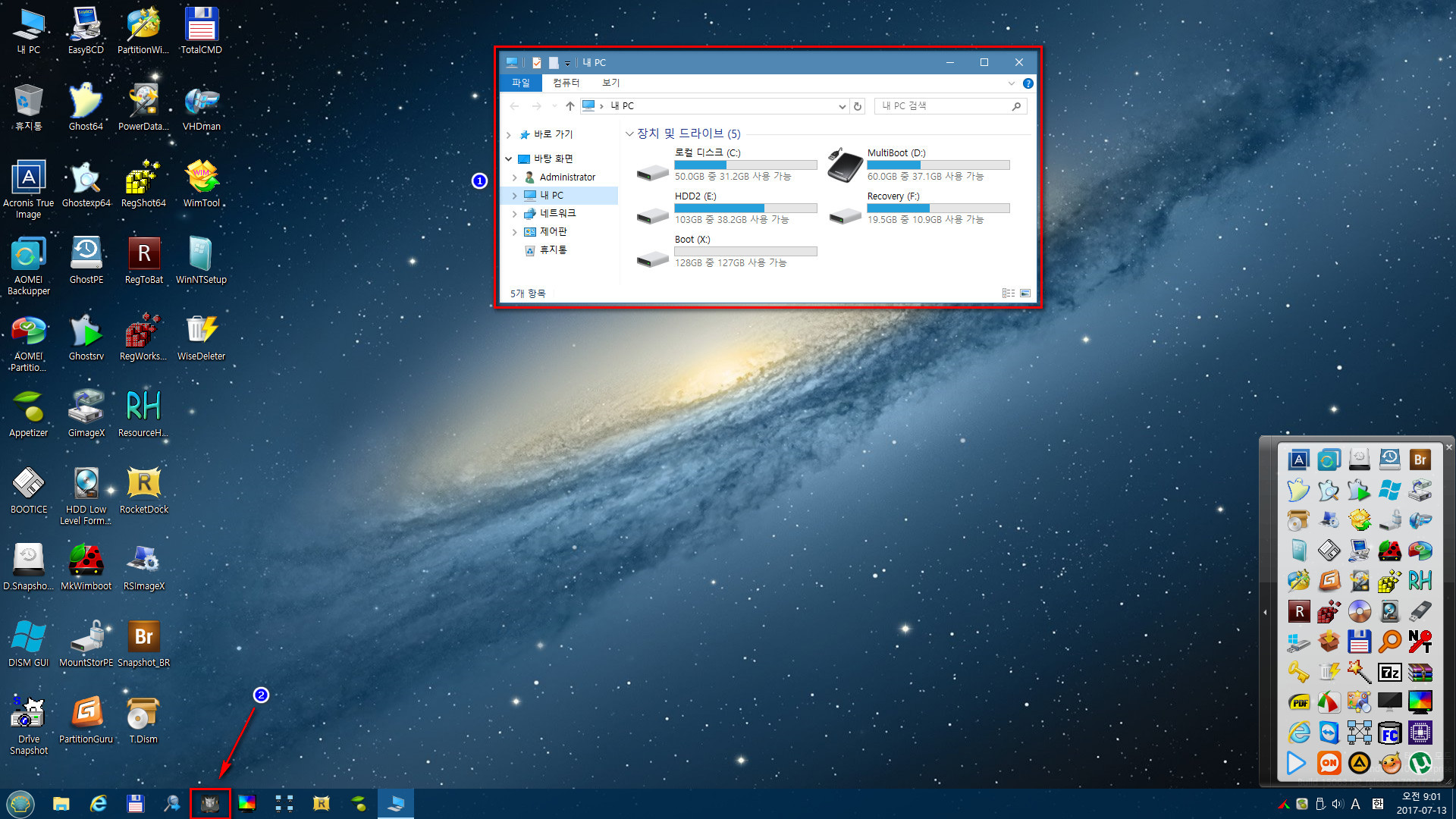Expand the 네트워크 tree node
1456x819 pixels.
click(515, 214)
